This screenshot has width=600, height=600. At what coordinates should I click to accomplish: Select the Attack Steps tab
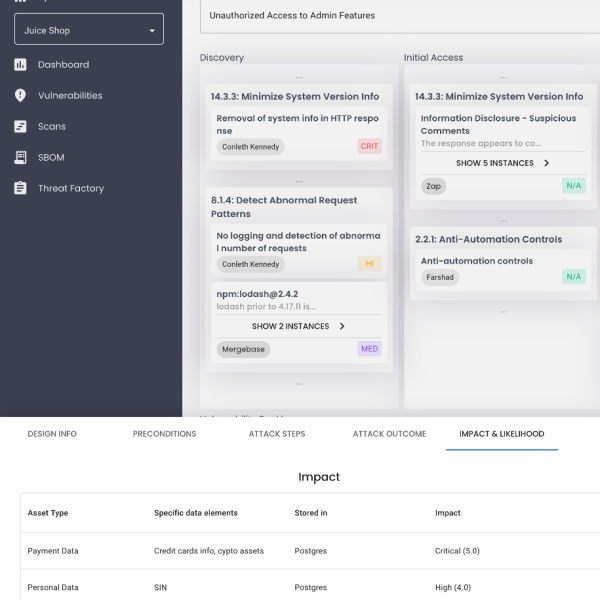(277, 434)
